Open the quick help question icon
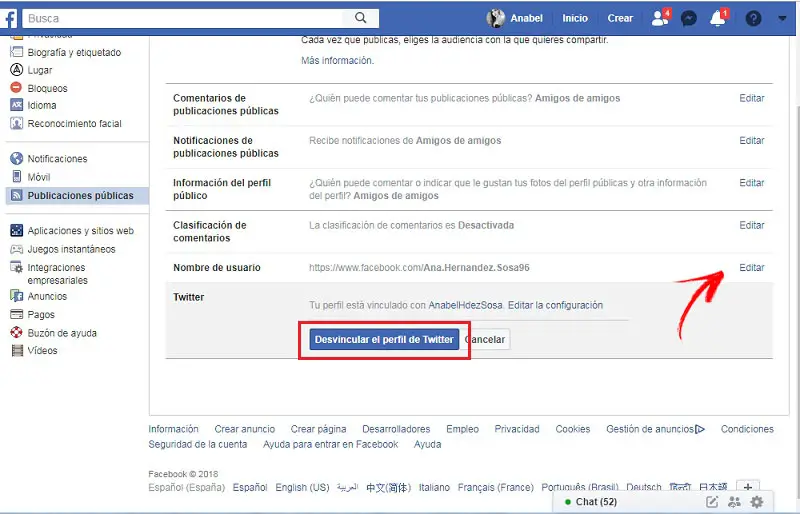800x514 pixels. tap(753, 18)
